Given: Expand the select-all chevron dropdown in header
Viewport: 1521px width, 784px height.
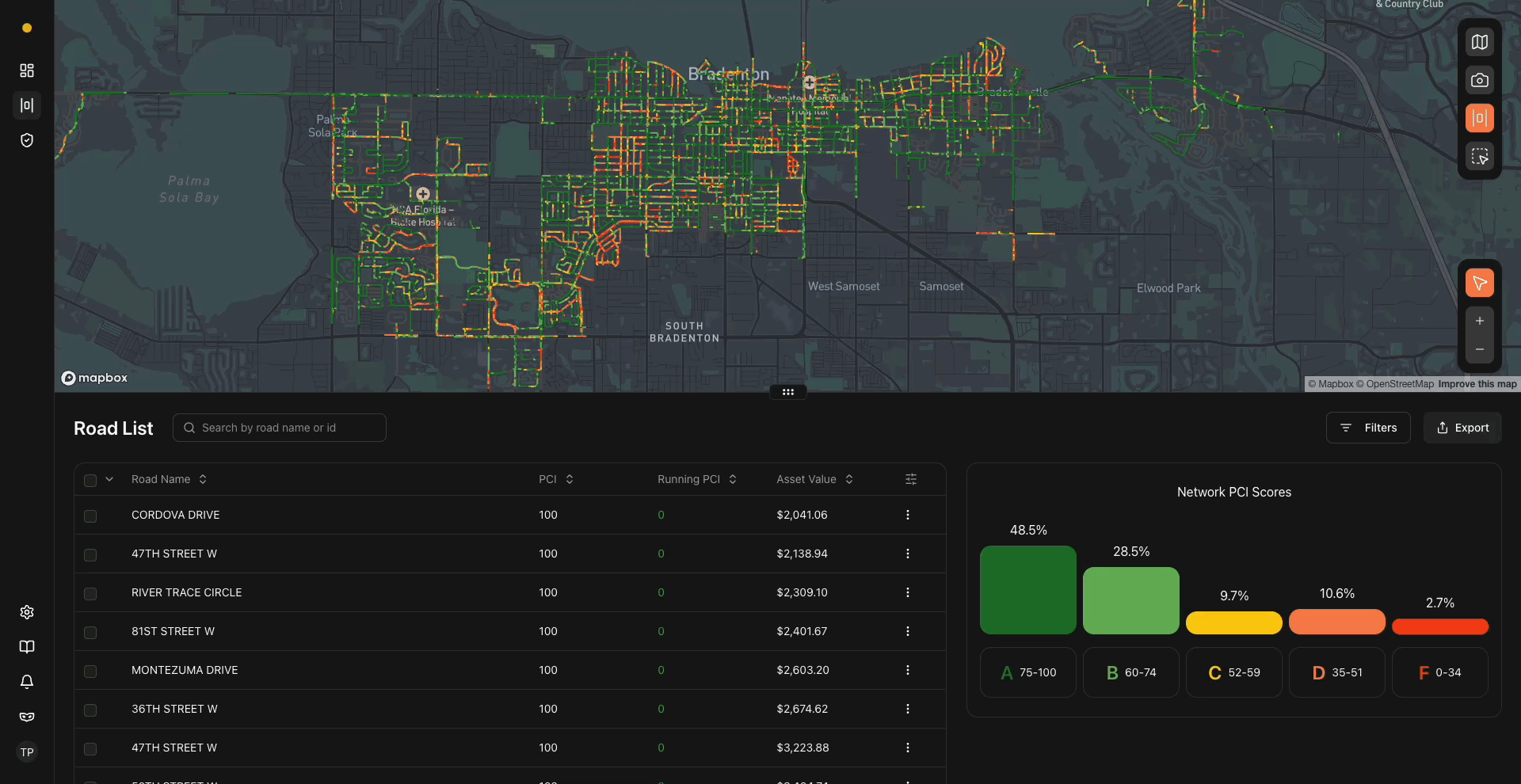Looking at the screenshot, I should (x=109, y=479).
